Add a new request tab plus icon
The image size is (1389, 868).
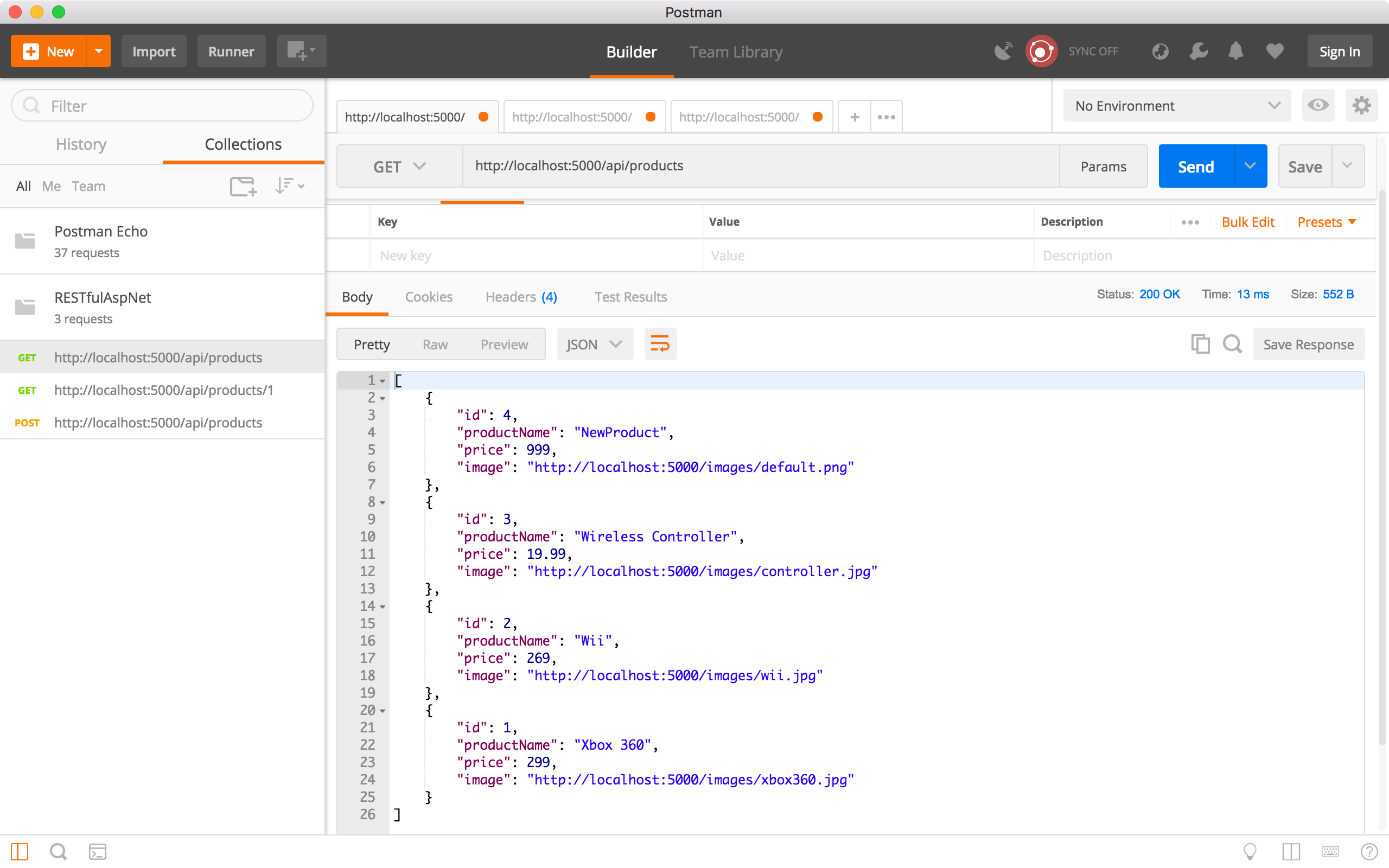pos(855,117)
